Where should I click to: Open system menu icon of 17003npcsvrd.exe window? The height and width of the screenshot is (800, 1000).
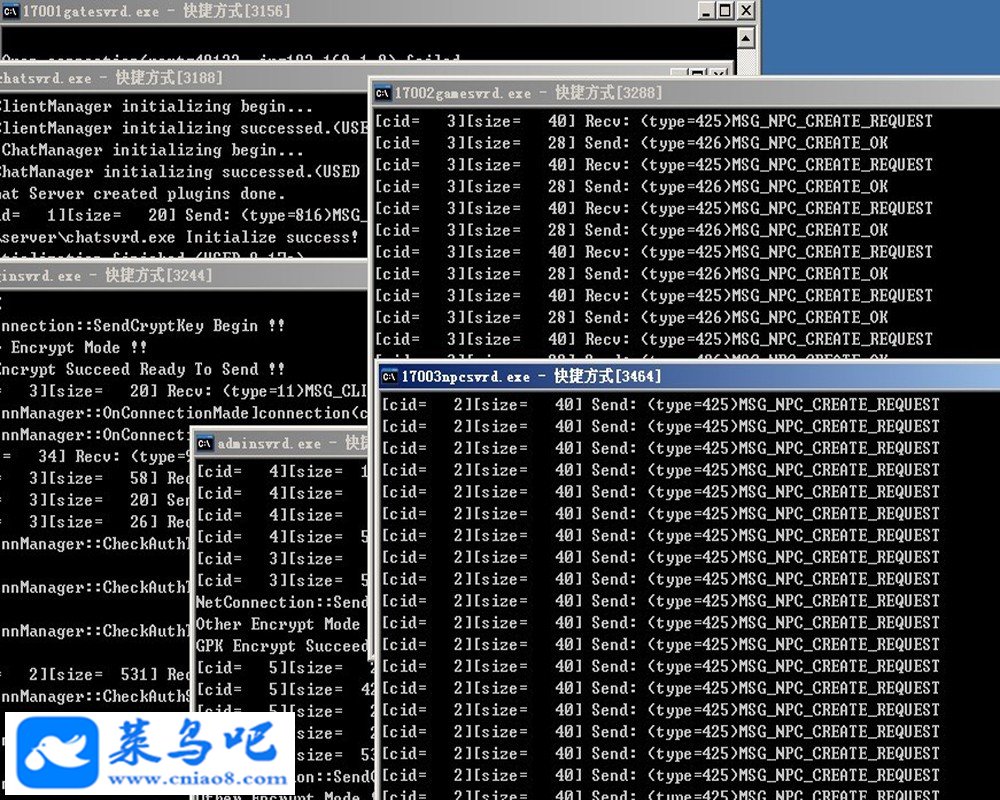pyautogui.click(x=389, y=377)
